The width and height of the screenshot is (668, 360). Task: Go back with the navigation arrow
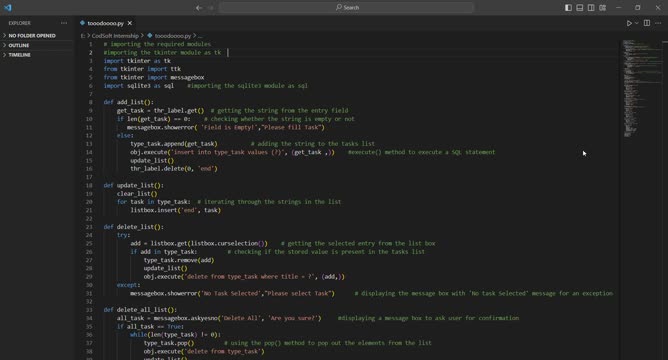coord(199,7)
